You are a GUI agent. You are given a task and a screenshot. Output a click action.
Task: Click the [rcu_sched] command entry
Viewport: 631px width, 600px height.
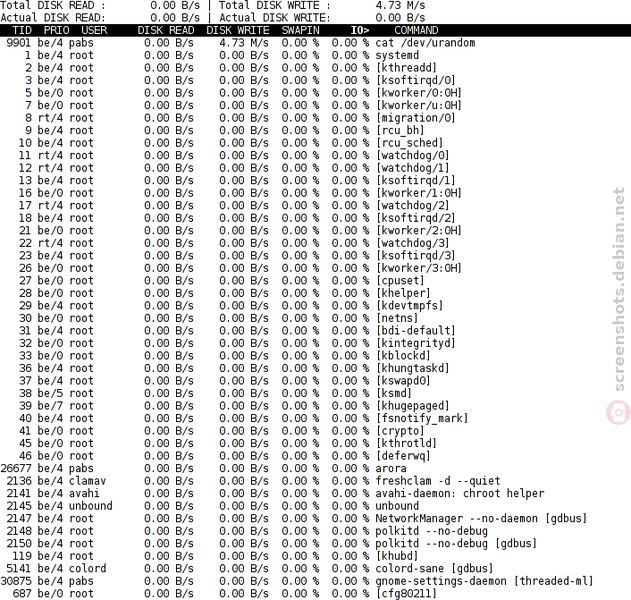[x=410, y=143]
